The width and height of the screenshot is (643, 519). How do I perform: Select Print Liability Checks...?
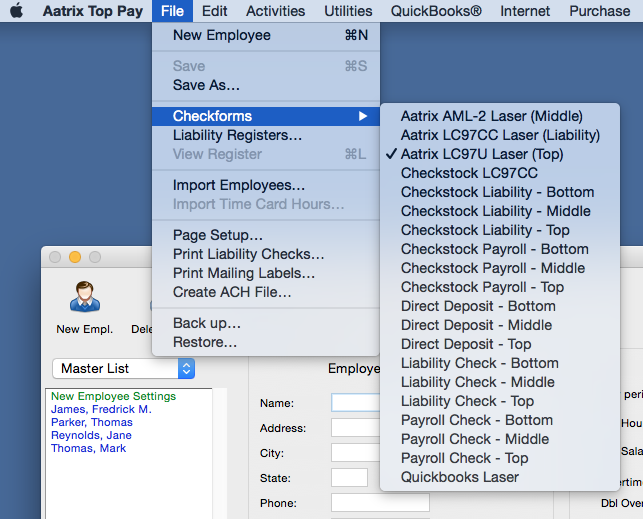pos(266,254)
